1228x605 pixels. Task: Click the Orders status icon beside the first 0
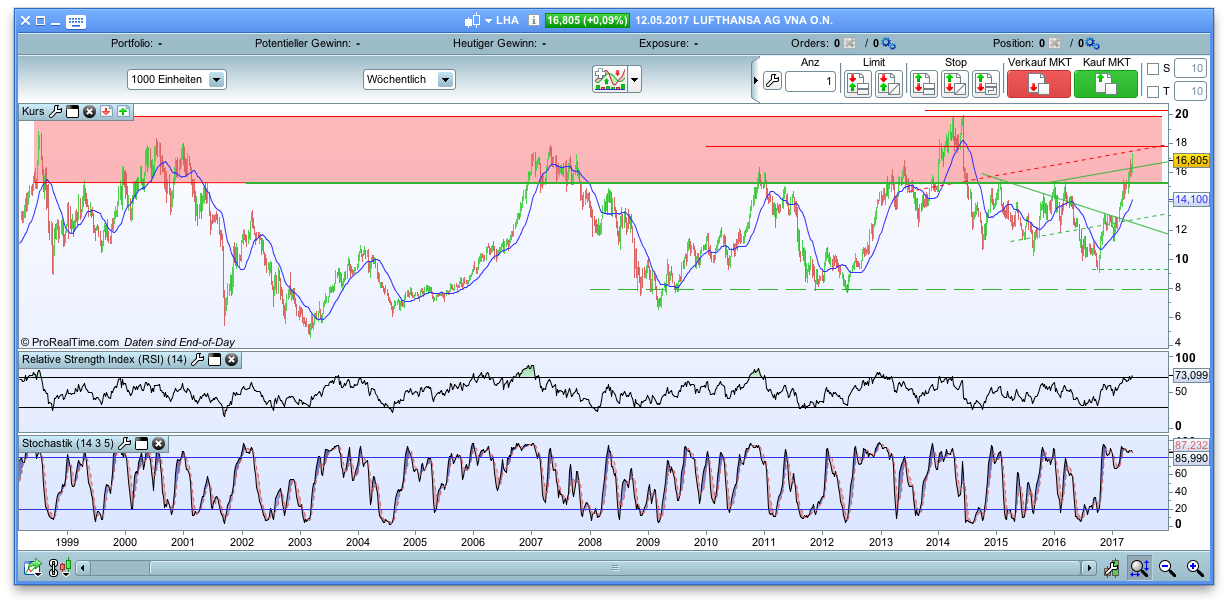coord(849,44)
